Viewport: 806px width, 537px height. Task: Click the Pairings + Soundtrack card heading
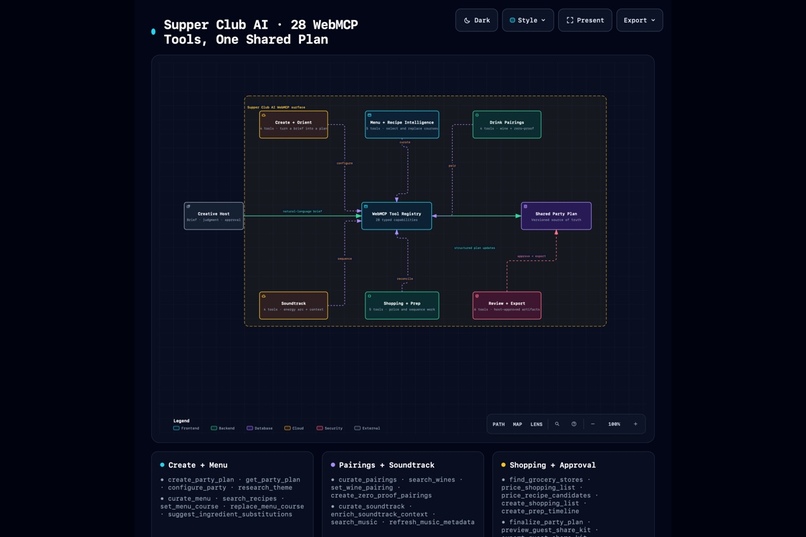[x=387, y=465]
